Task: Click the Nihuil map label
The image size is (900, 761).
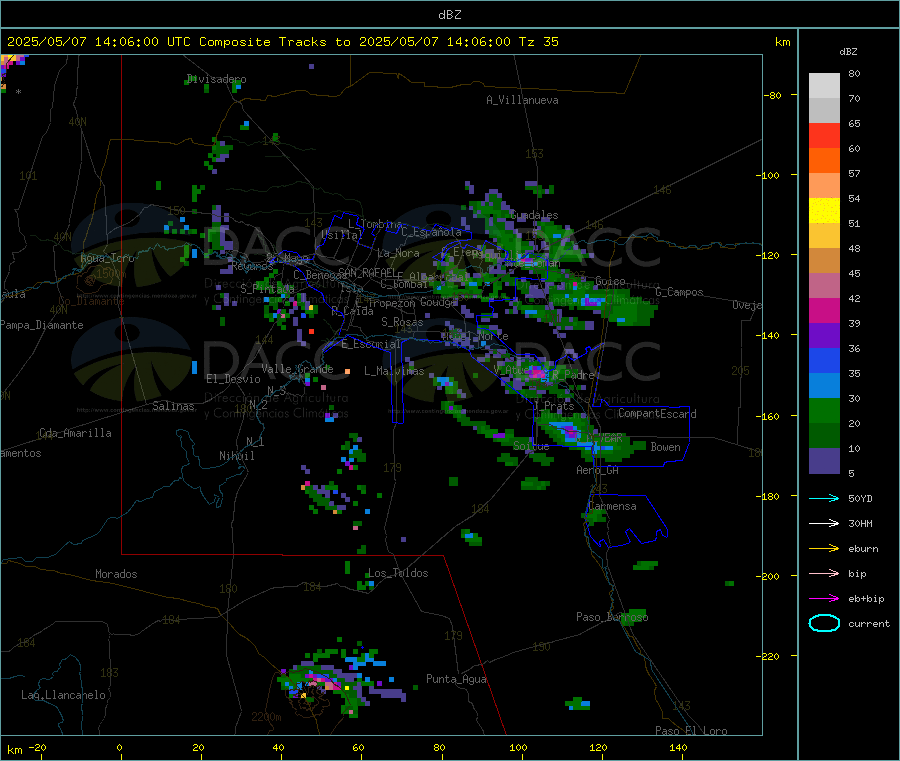Action: pyautogui.click(x=236, y=456)
